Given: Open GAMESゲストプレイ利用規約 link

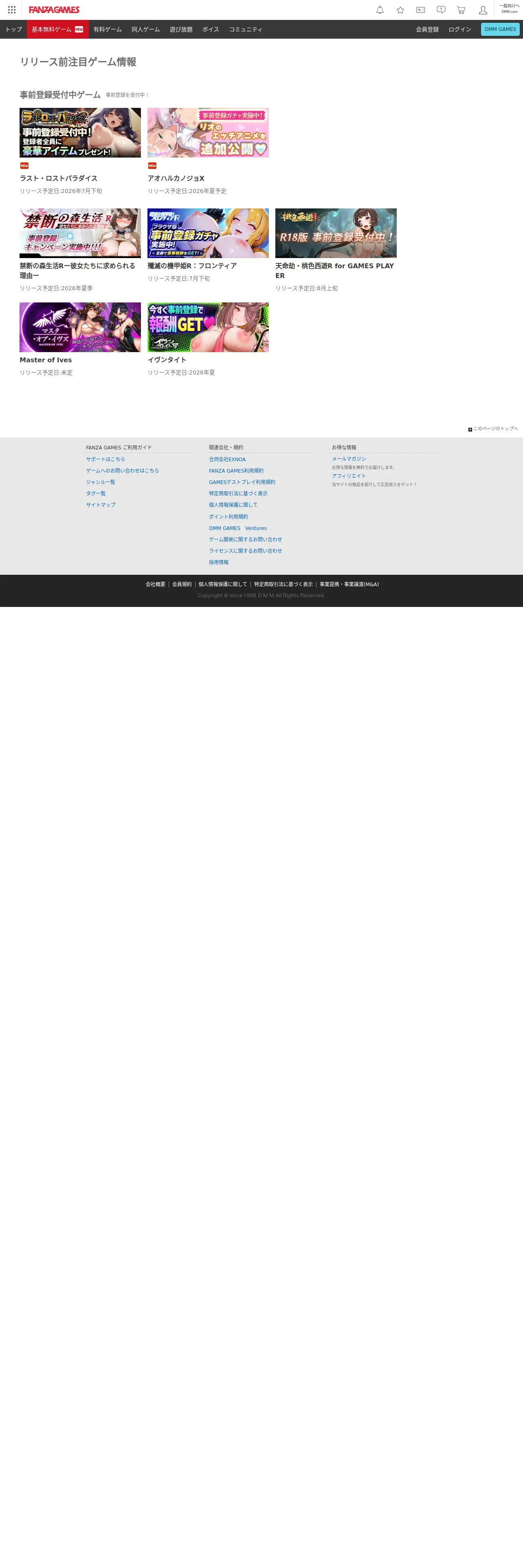Looking at the screenshot, I should [x=242, y=482].
